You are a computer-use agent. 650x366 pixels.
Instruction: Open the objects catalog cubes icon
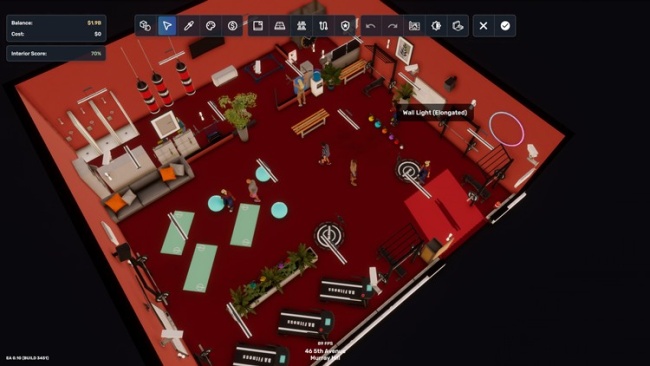point(145,26)
